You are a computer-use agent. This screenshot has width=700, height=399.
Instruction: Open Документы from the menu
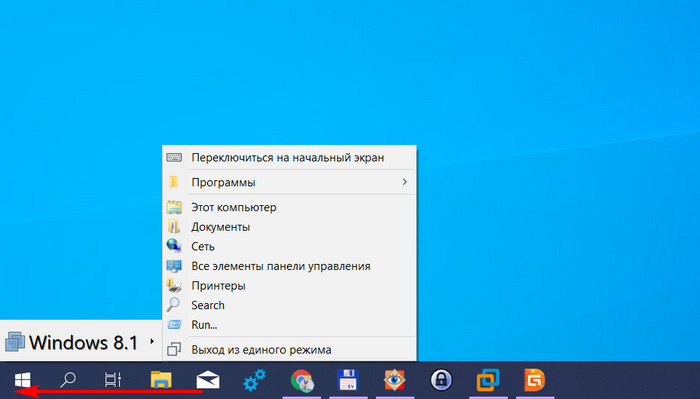(x=290, y=227)
